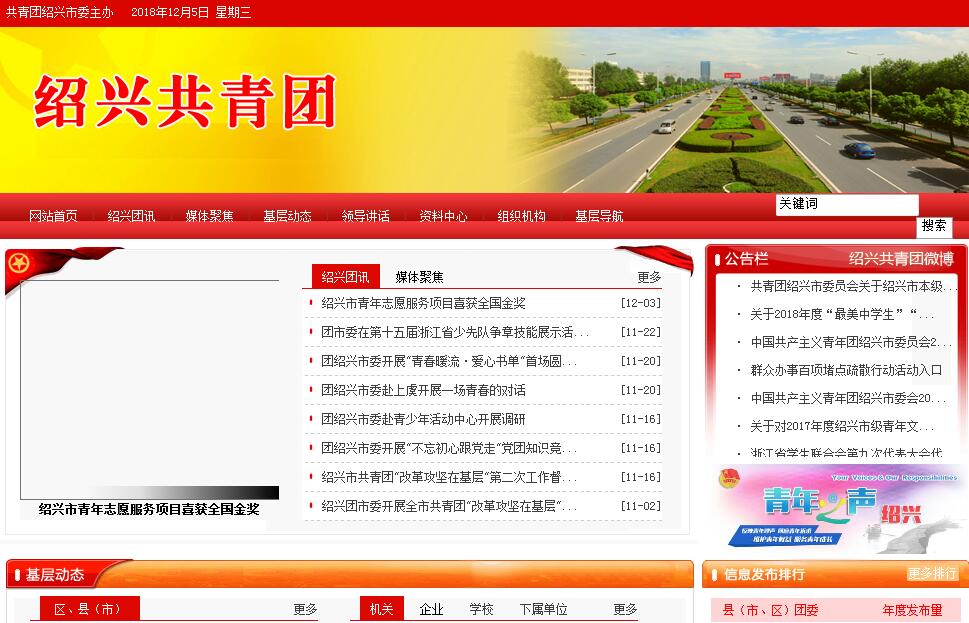Screen dimensions: 969x623
Task: Open the 团绍兴市委赴上虞 news article
Action: coord(423,390)
